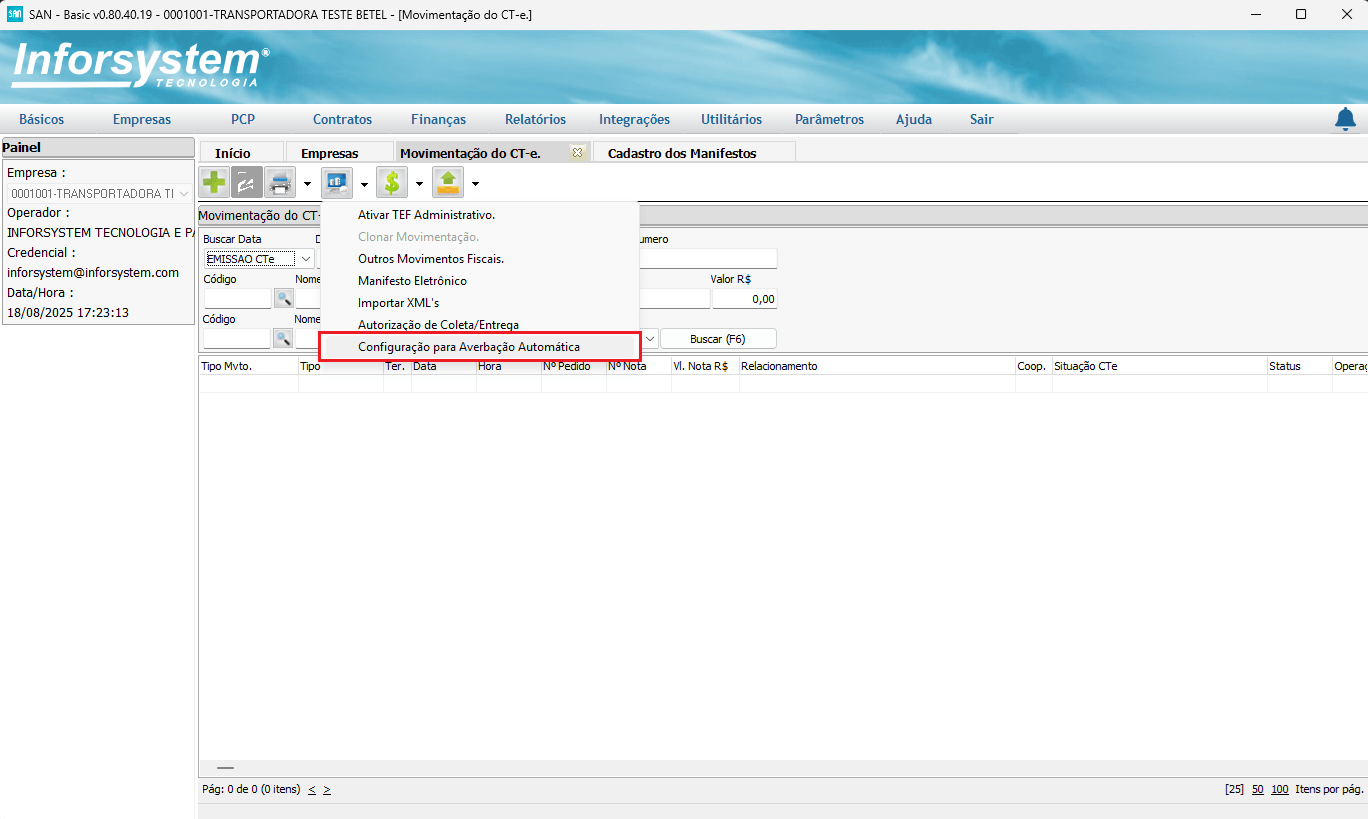The width and height of the screenshot is (1368, 819).
Task: Close the Movimentação do CT-e. tab
Action: coord(577,152)
